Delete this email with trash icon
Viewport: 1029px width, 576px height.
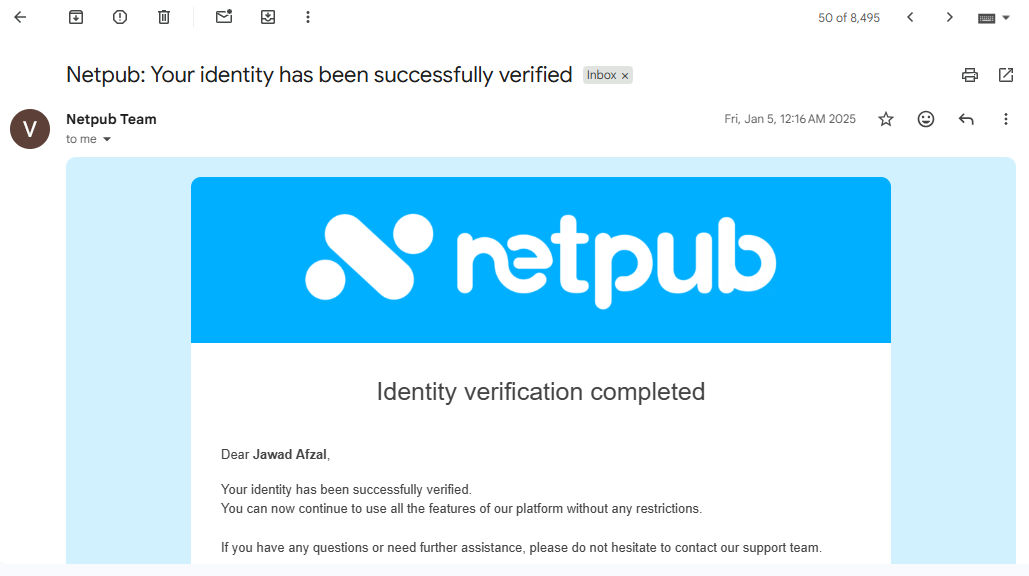tap(164, 17)
